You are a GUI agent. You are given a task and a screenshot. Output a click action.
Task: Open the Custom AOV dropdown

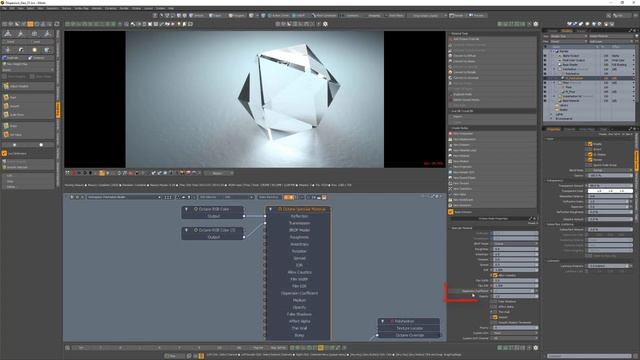pos(516,333)
